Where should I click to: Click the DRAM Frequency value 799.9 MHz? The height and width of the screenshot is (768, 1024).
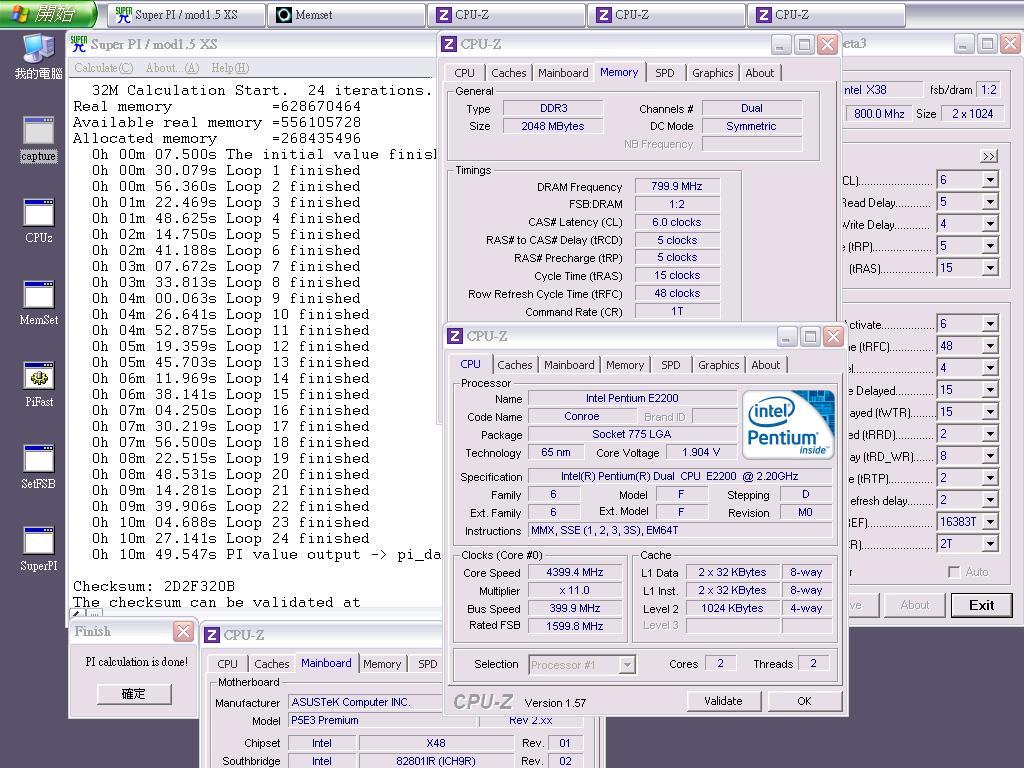click(x=677, y=186)
